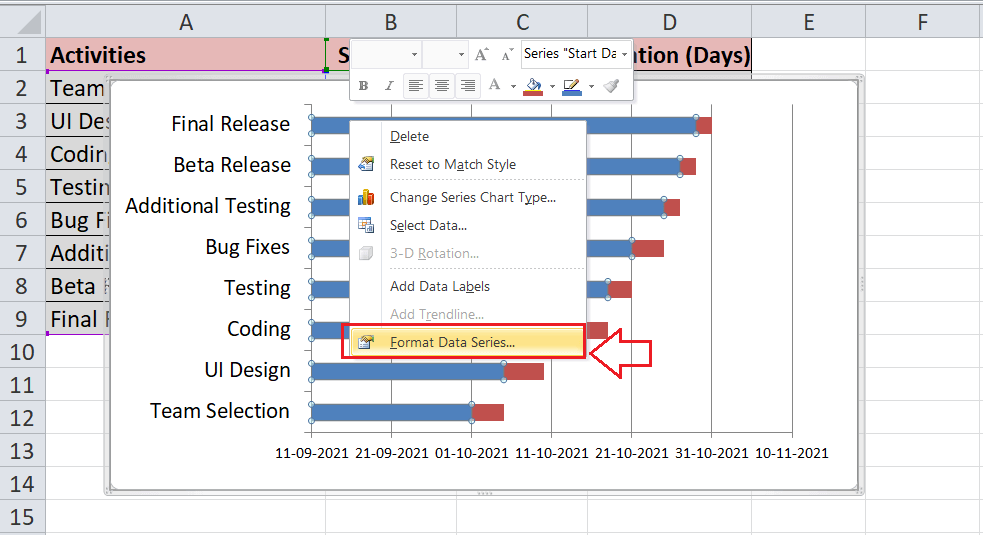Screen dimensions: 983x535
Task: Click the 21-09-2021 date axis label
Action: tap(392, 453)
